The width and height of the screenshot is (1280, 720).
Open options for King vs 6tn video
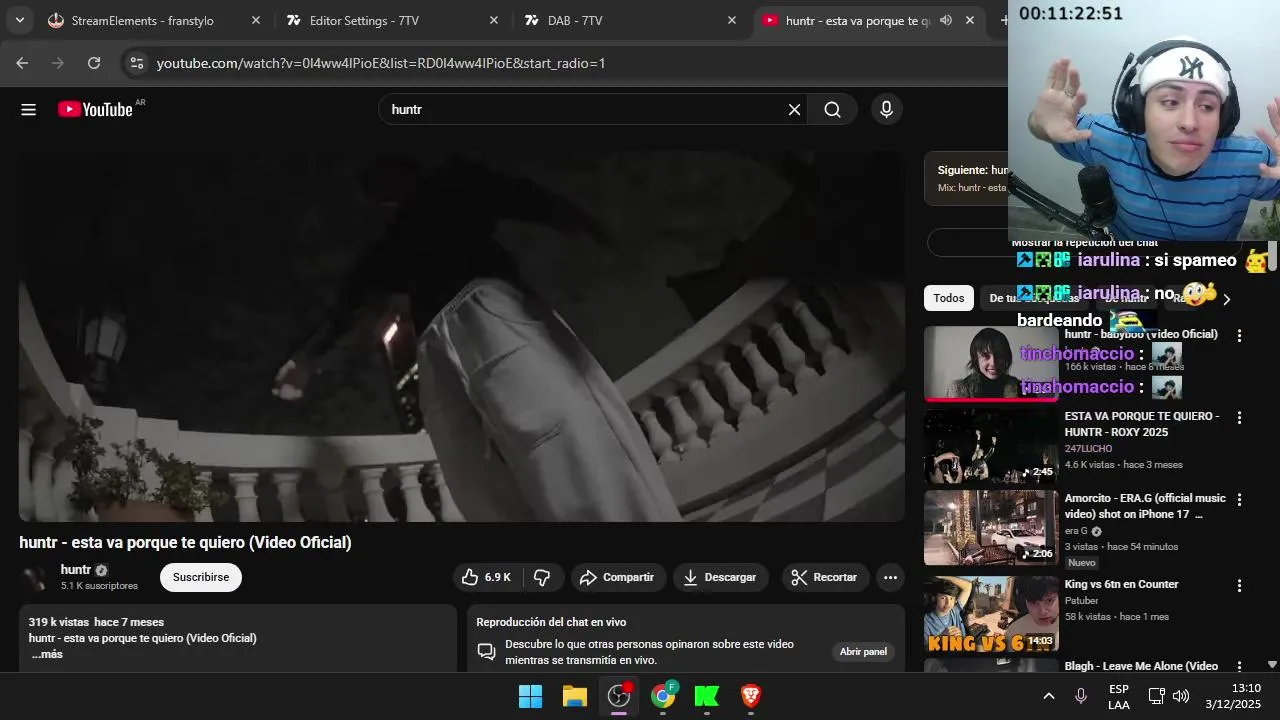pyautogui.click(x=1239, y=585)
